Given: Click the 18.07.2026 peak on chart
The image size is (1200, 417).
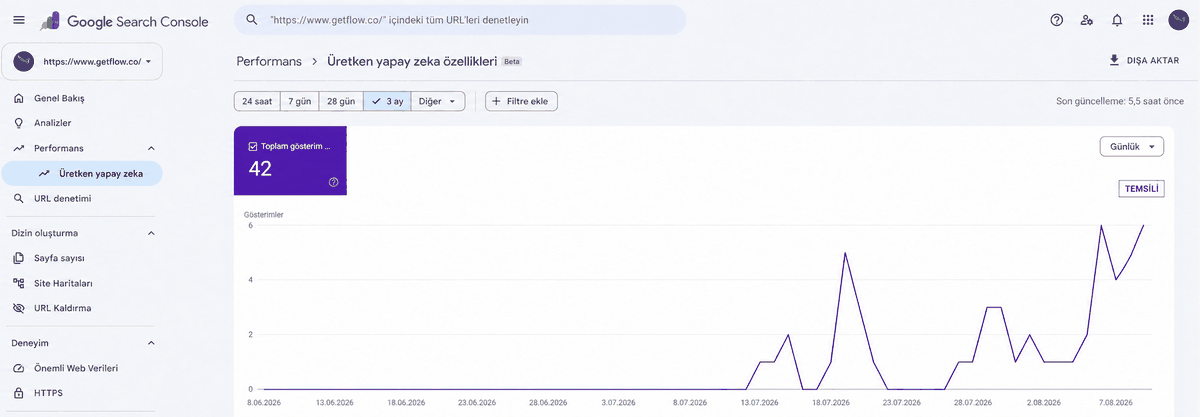Looking at the screenshot, I should click(x=845, y=253).
